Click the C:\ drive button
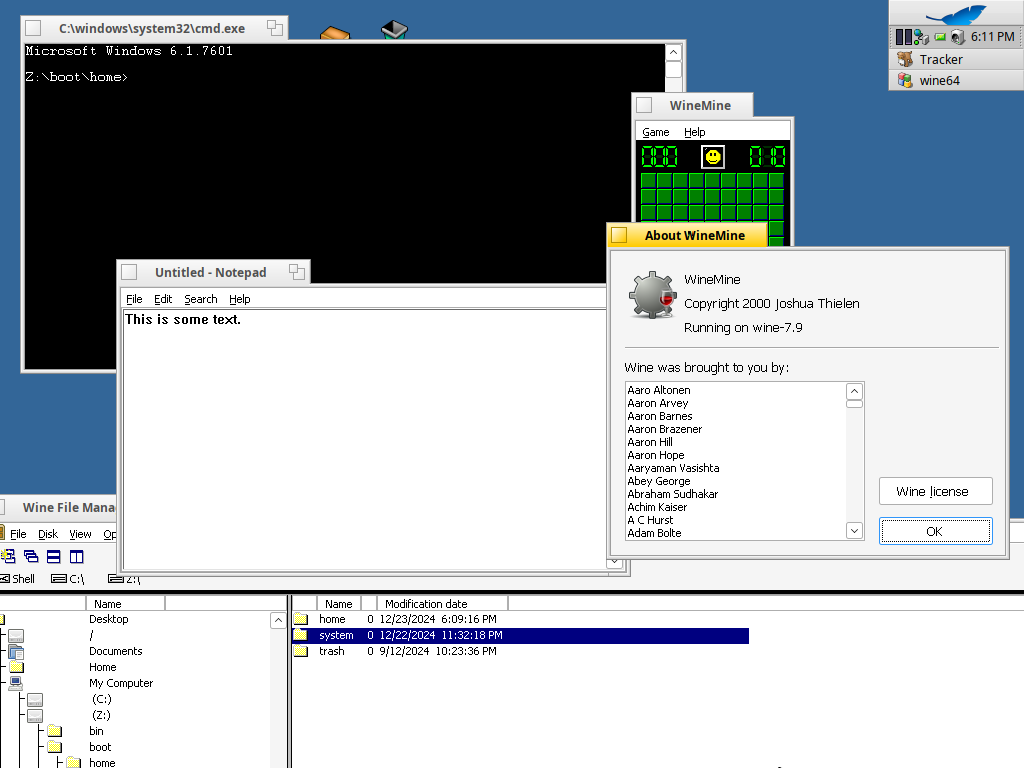The image size is (1024, 768). click(x=68, y=579)
